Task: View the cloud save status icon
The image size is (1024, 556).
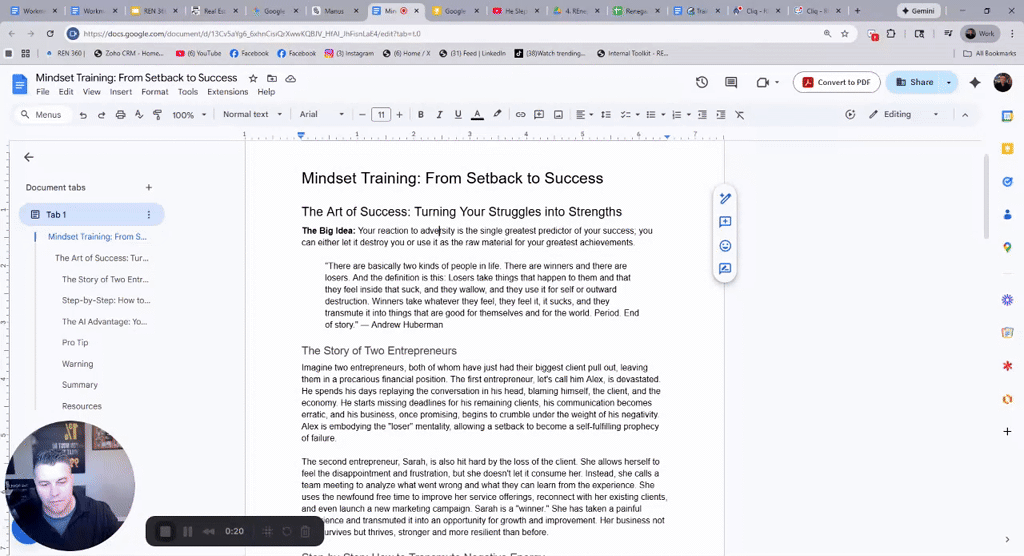Action: (291, 78)
